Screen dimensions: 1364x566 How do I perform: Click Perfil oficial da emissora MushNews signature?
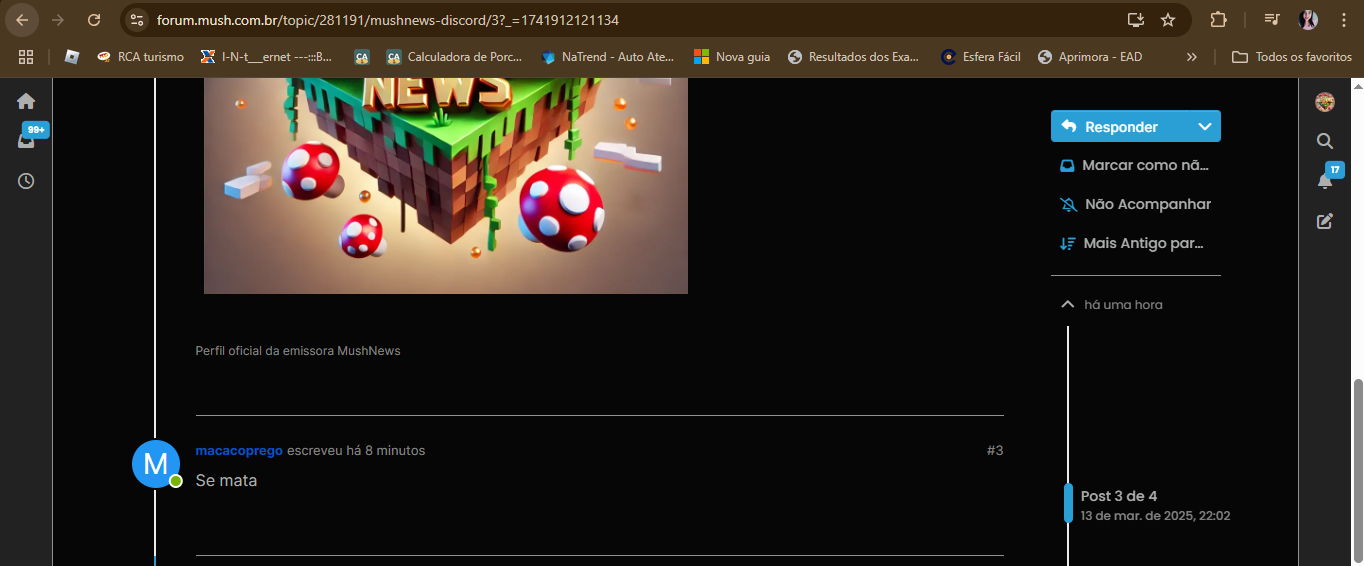[x=298, y=351]
